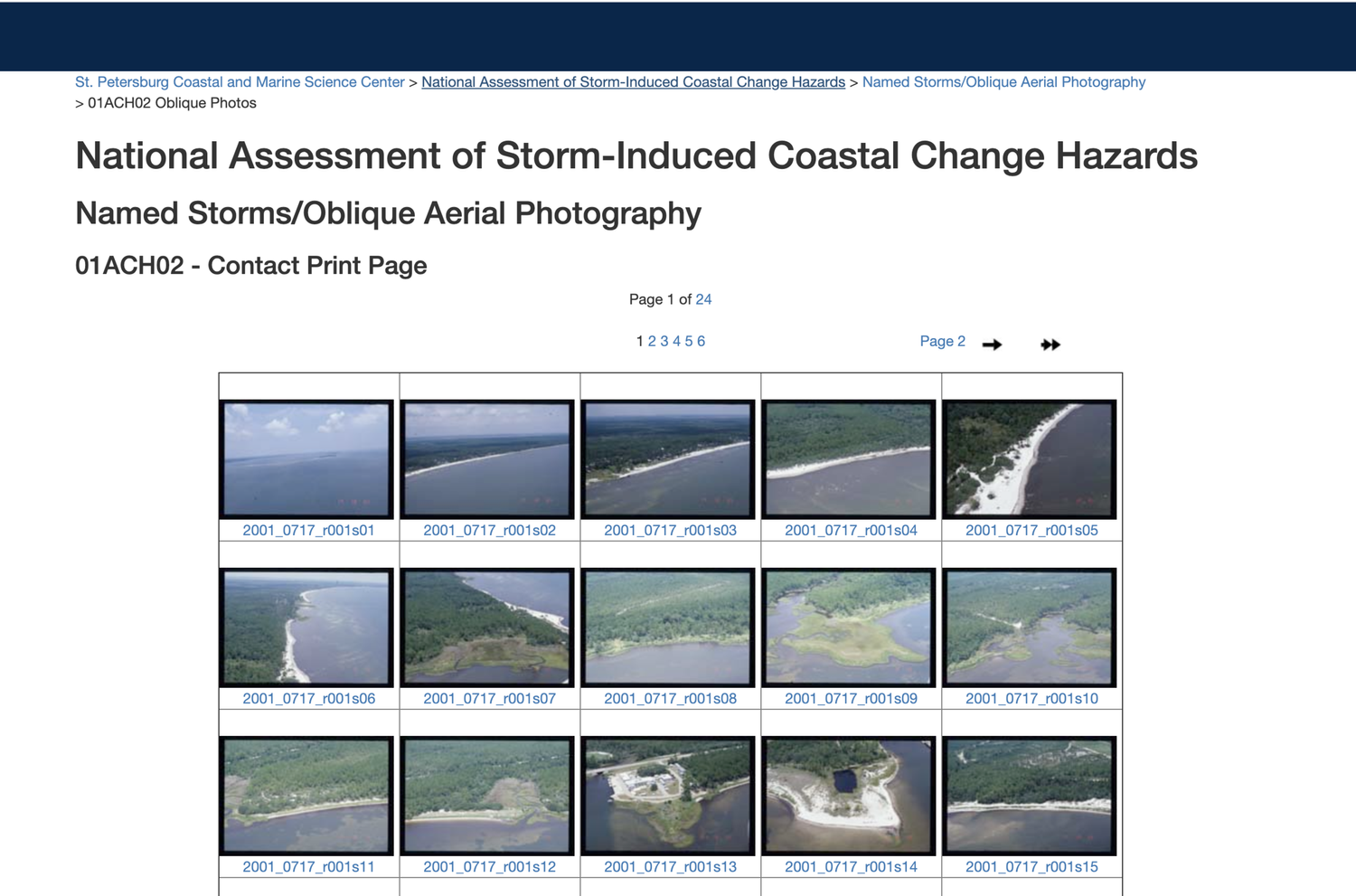The image size is (1356, 896).
Task: Select the 2001_0717_r001s07 photo thumbnail
Action: [487, 627]
